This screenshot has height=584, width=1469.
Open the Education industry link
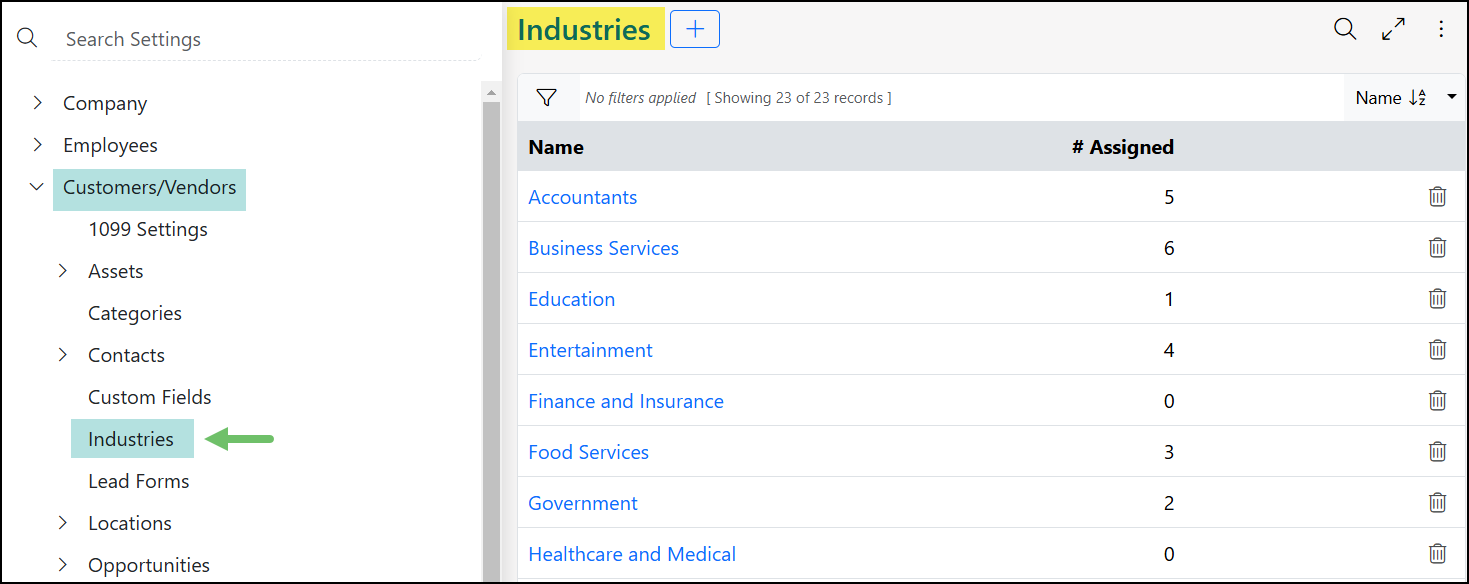[572, 299]
